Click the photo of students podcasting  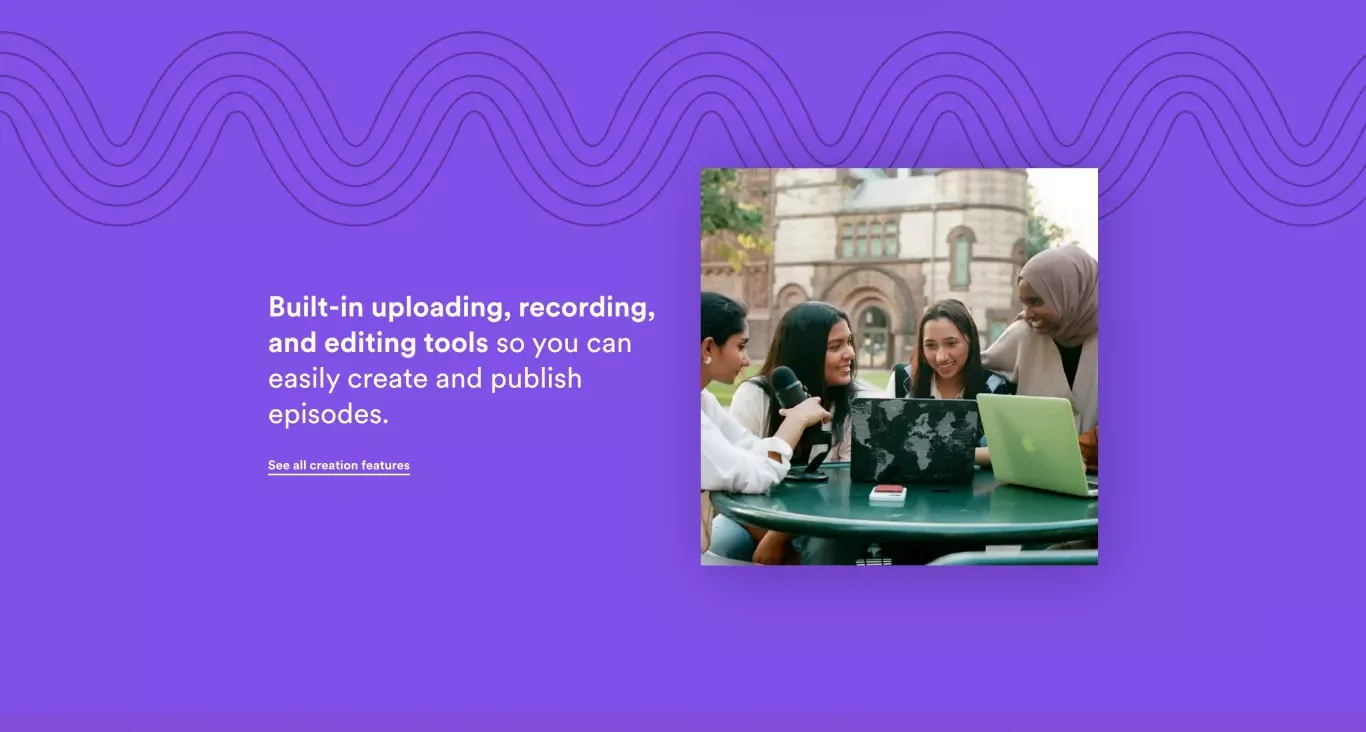(899, 366)
